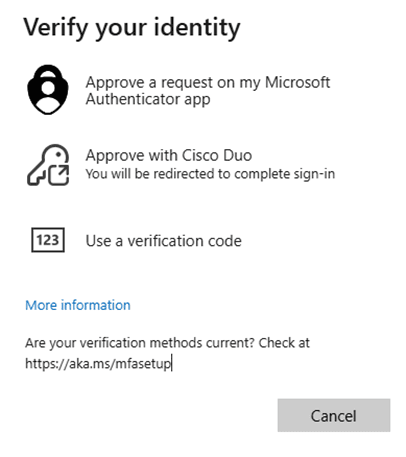Click the https://aka.ms/mfasetup URL text
The image size is (406, 457).
(x=98, y=363)
